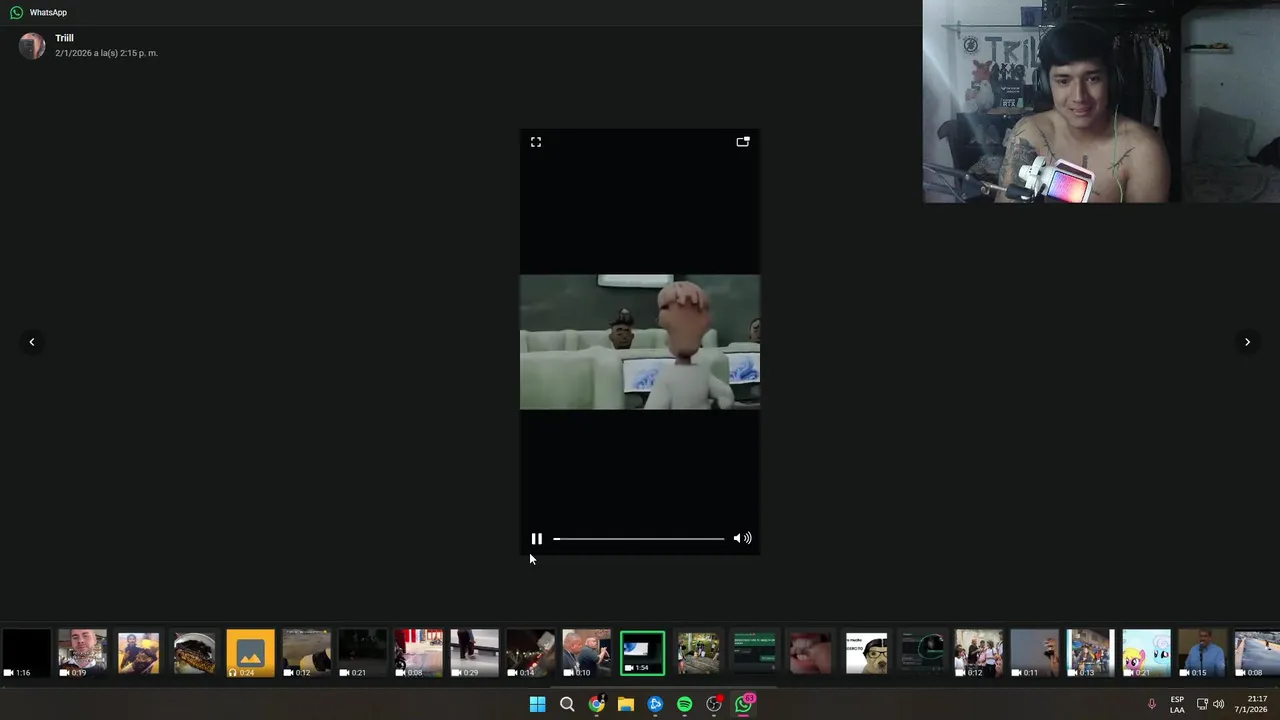Image resolution: width=1280 pixels, height=720 pixels.
Task: Open the yellow audio file thumbnail 0:24
Action: (x=250, y=653)
